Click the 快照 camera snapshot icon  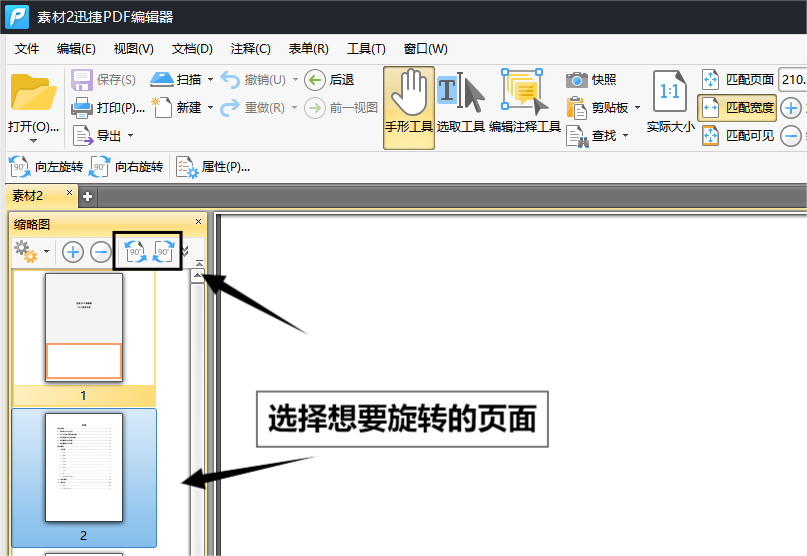(x=577, y=80)
